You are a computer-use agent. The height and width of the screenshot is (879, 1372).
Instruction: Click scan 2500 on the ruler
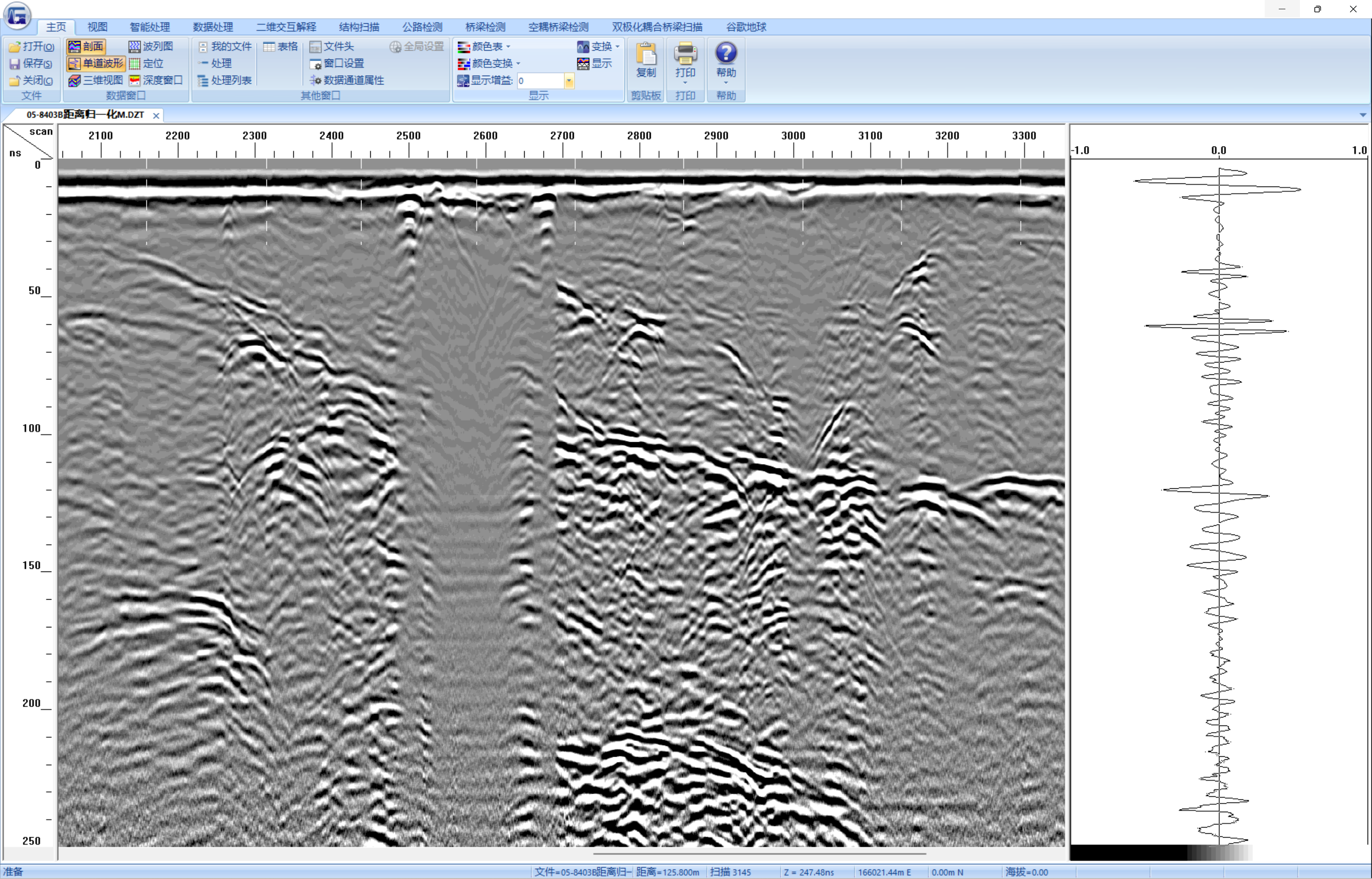[409, 136]
